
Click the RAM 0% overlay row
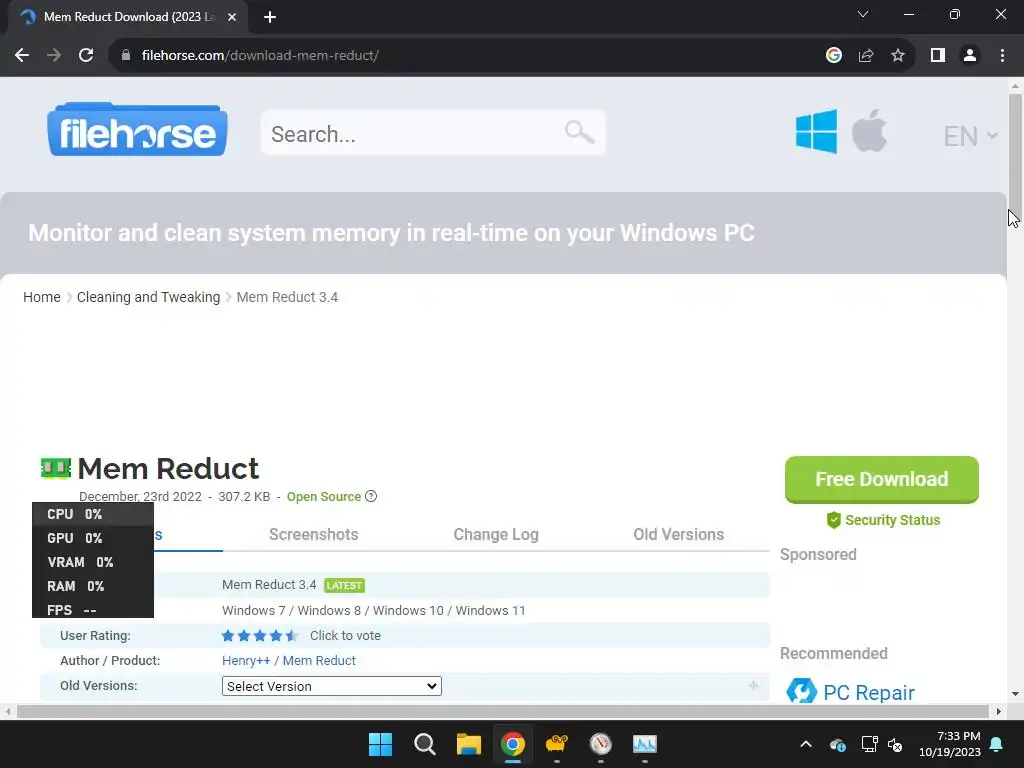click(93, 586)
